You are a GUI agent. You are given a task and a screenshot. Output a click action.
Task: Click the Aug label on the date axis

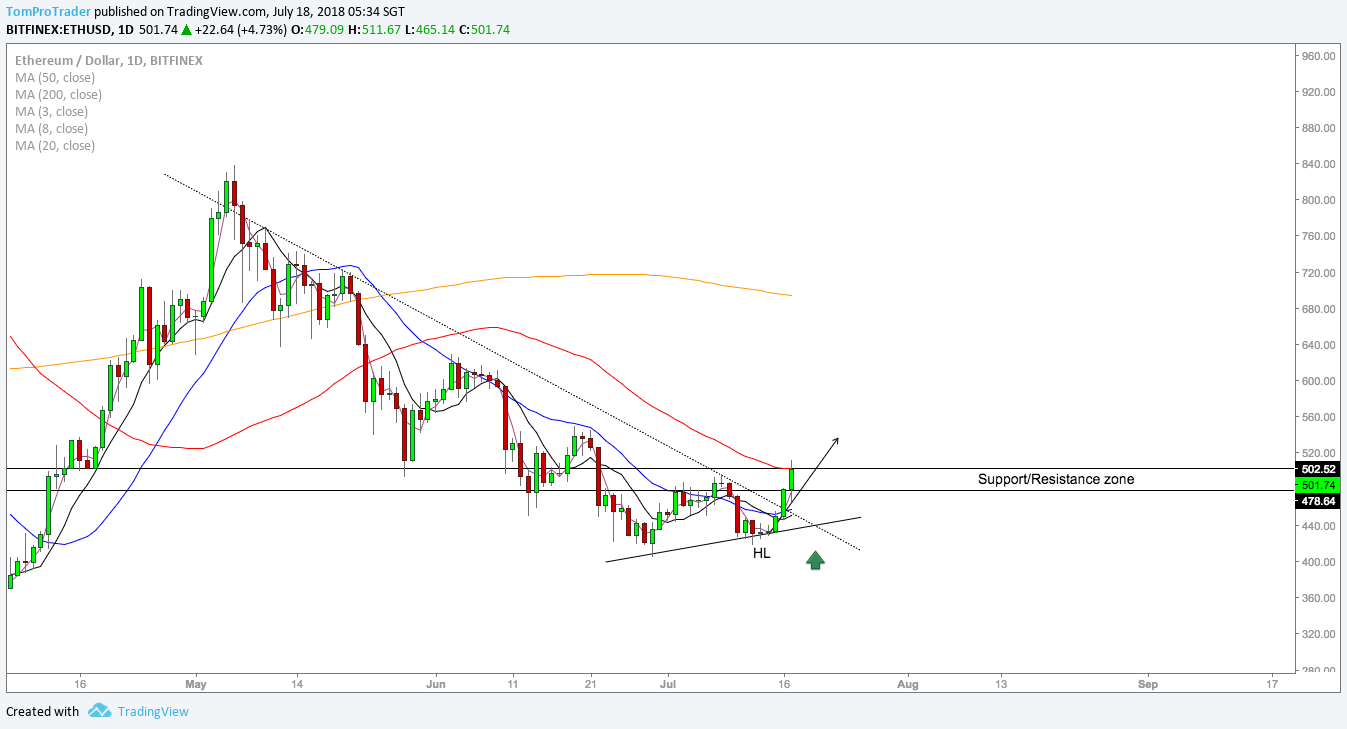[907, 685]
